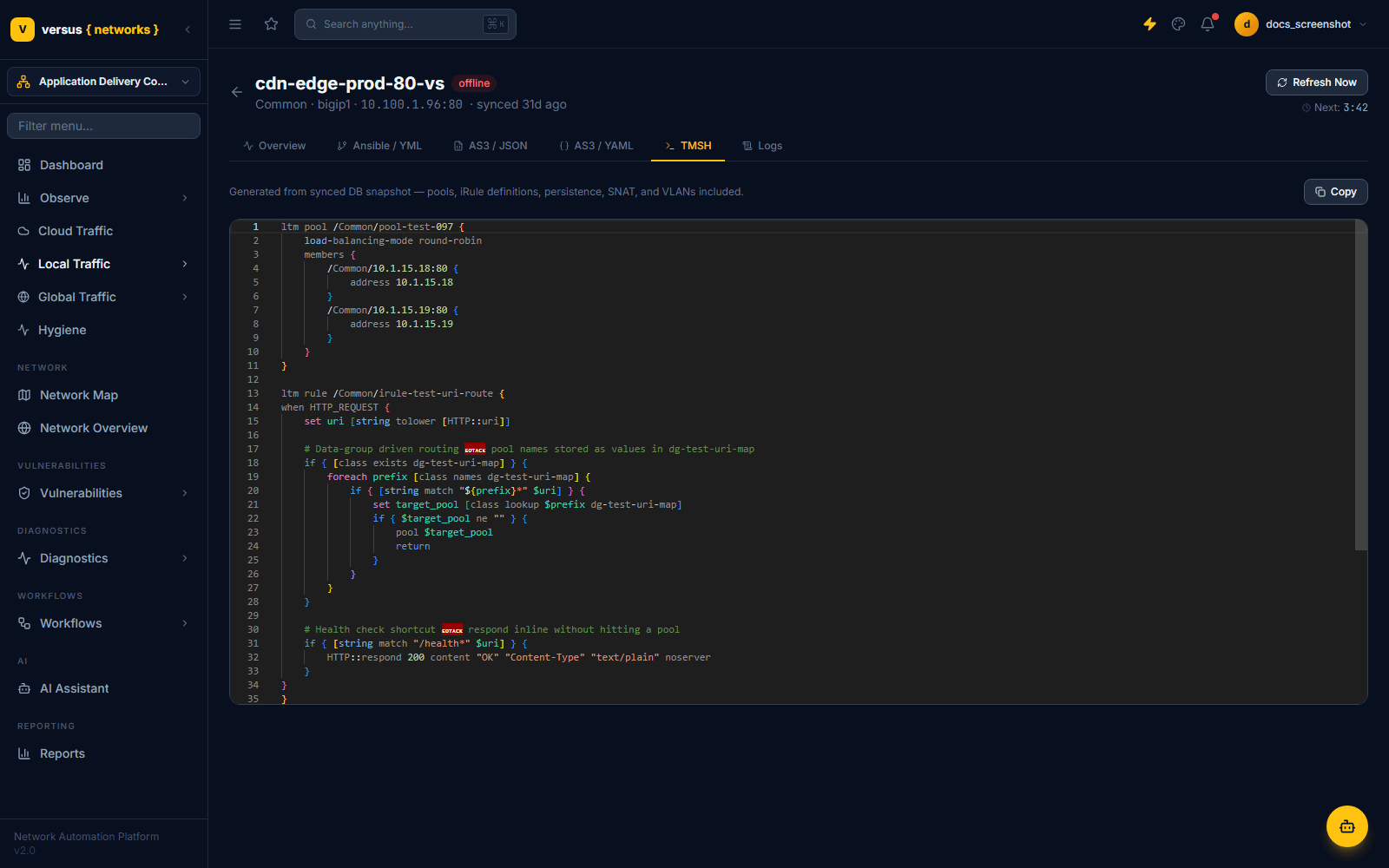Click the 'when HTTP_REQUEST' code line

tap(335, 407)
